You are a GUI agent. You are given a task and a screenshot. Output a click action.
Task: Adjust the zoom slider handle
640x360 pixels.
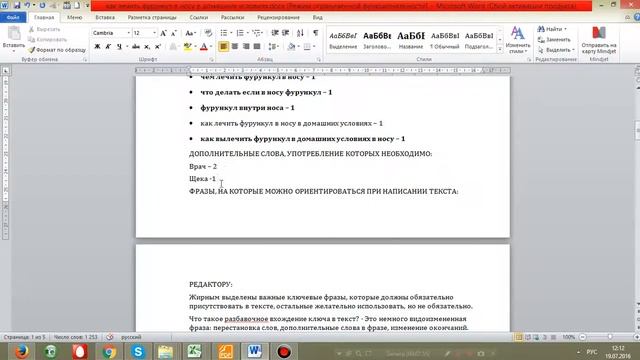[610, 337]
